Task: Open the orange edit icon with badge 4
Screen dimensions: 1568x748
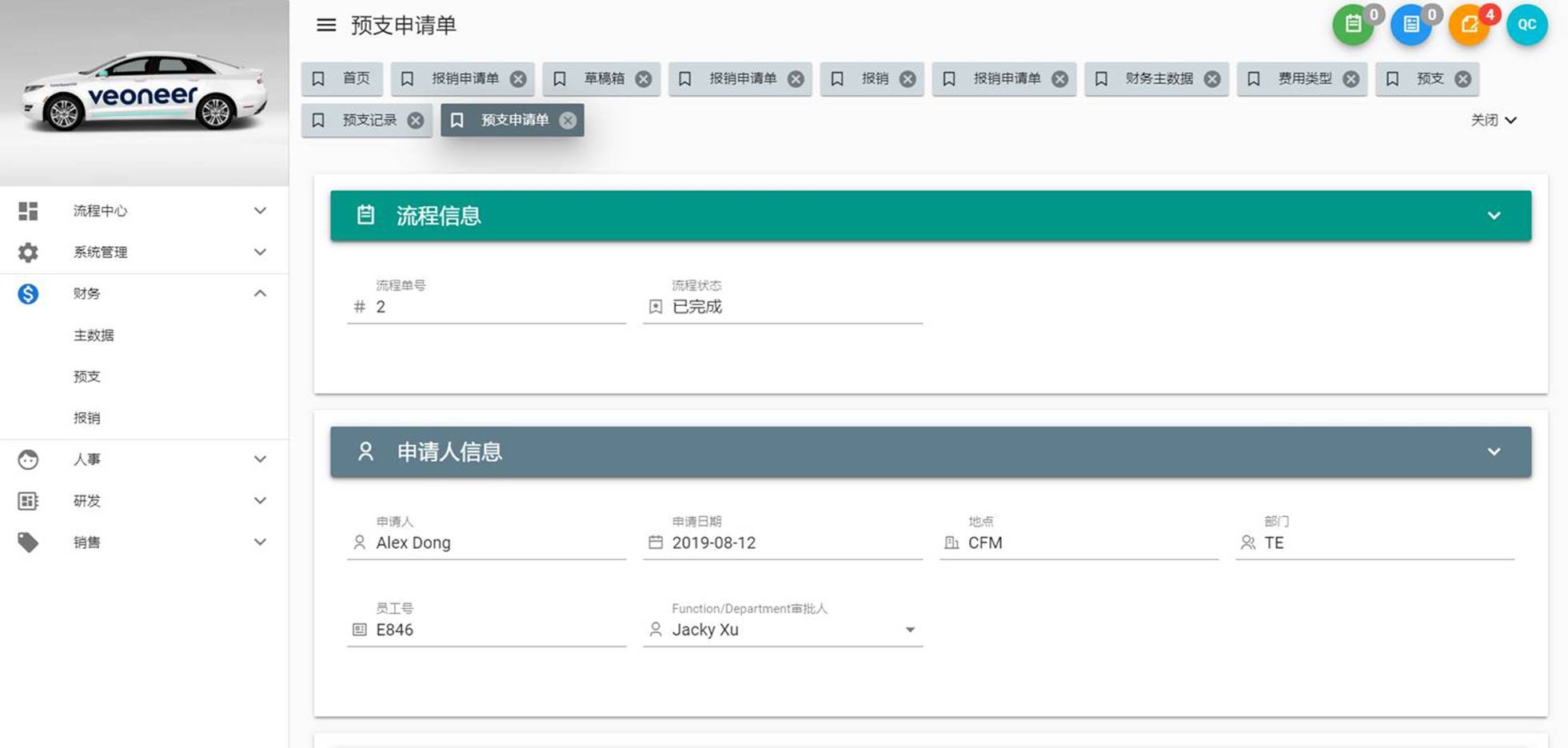Action: point(1470,25)
